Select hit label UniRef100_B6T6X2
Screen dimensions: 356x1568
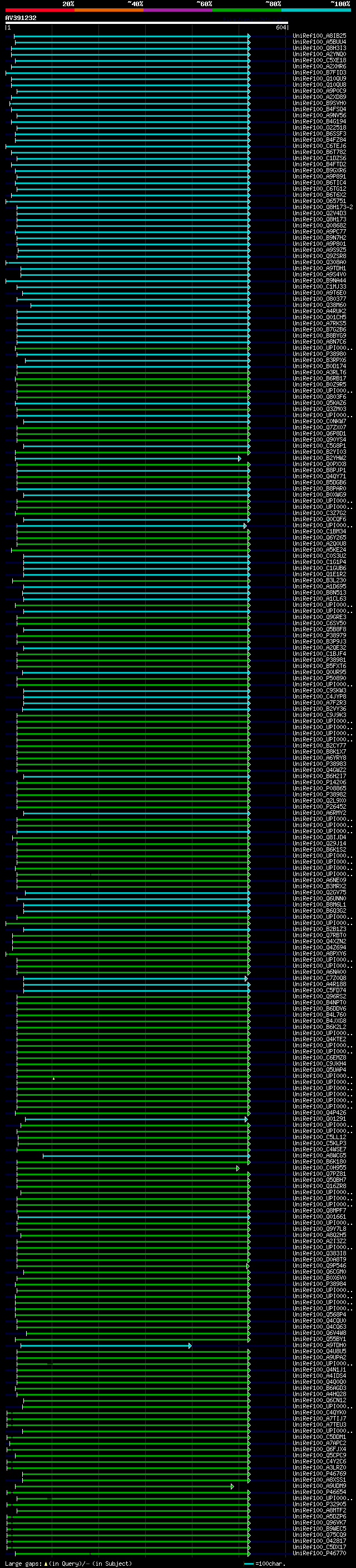coord(319,195)
